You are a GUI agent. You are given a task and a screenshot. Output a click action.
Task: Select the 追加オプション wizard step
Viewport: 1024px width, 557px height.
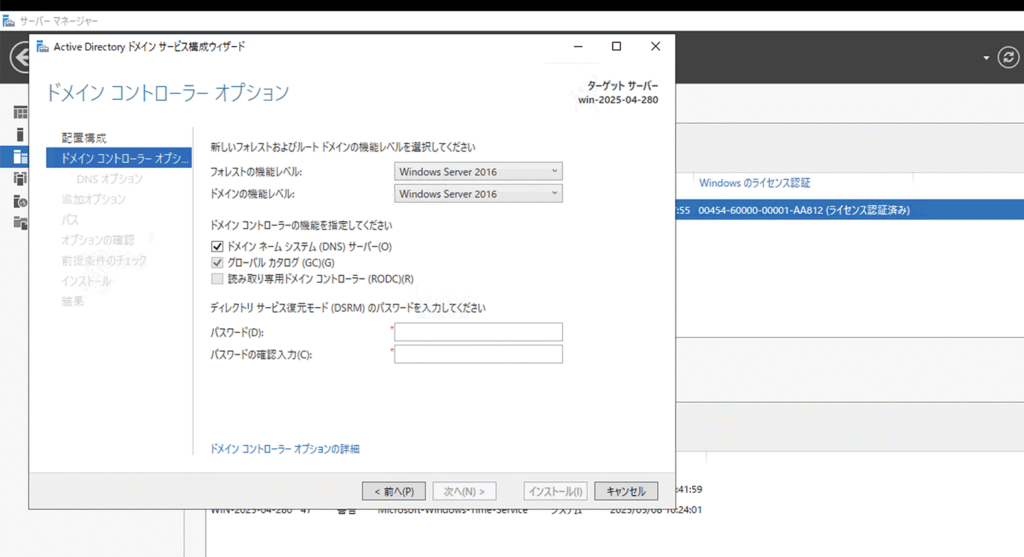pos(93,199)
